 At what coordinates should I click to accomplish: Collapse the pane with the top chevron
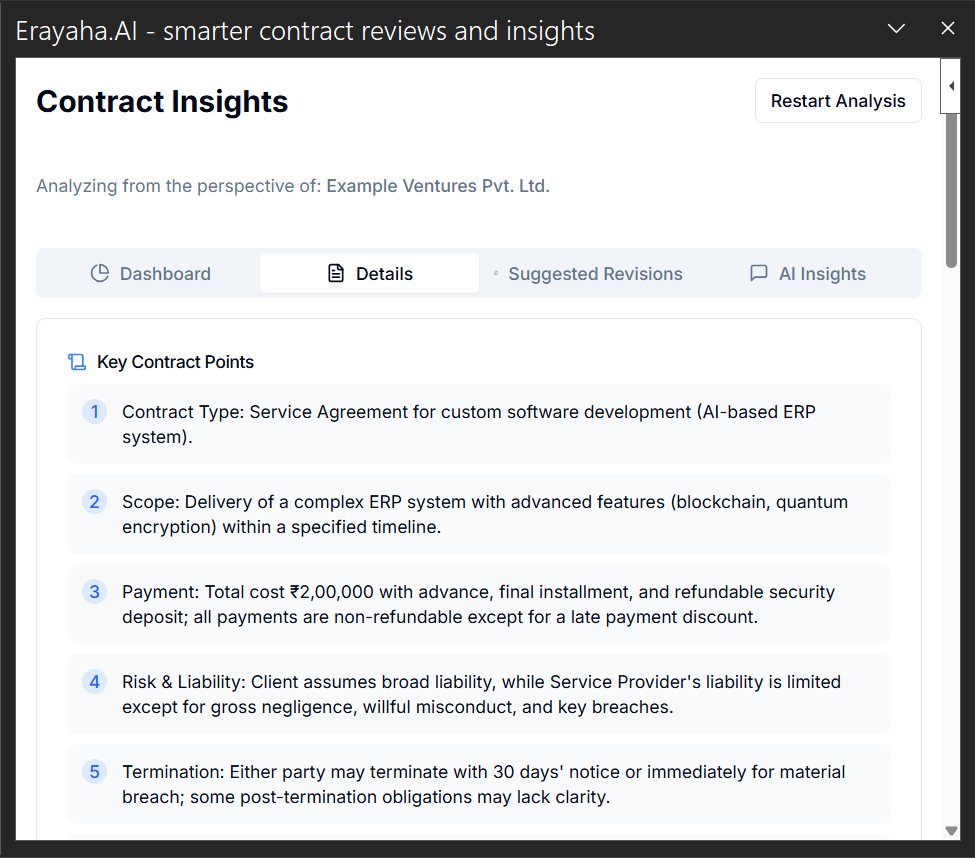896,29
